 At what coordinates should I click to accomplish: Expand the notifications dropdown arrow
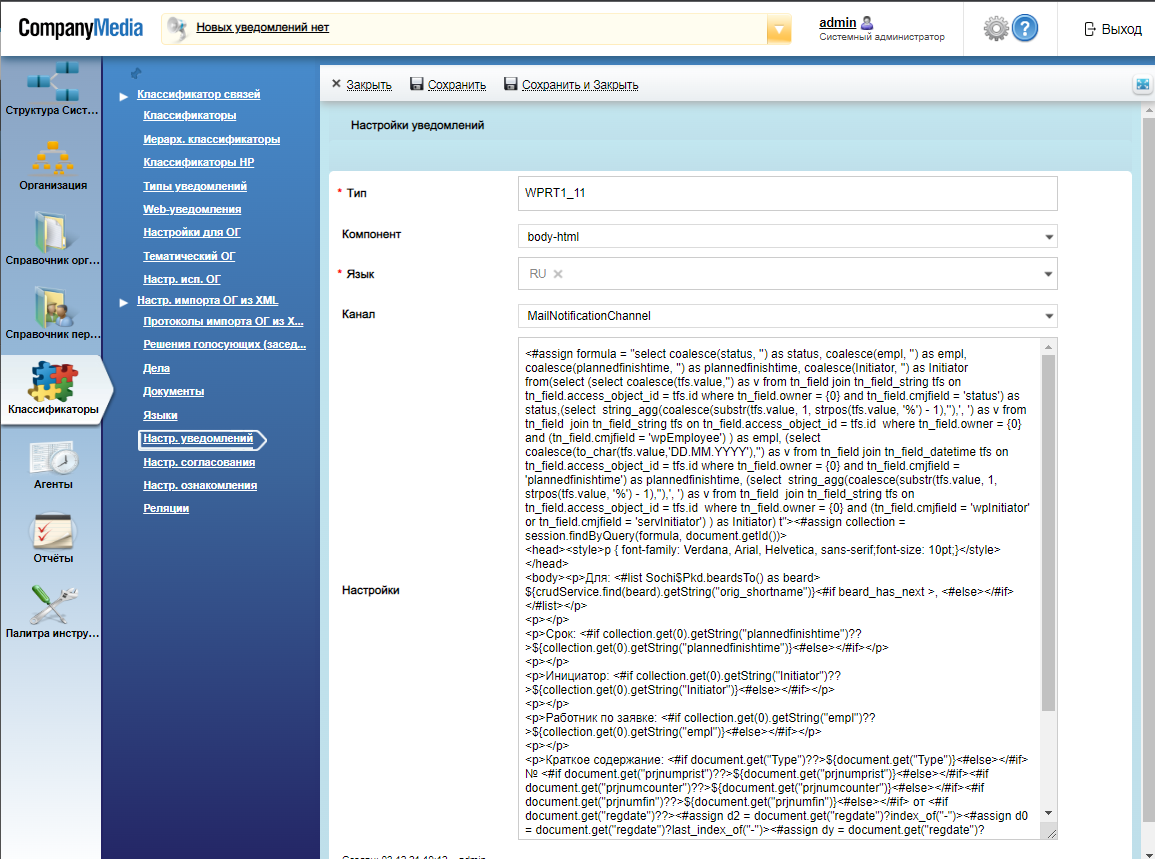click(779, 29)
